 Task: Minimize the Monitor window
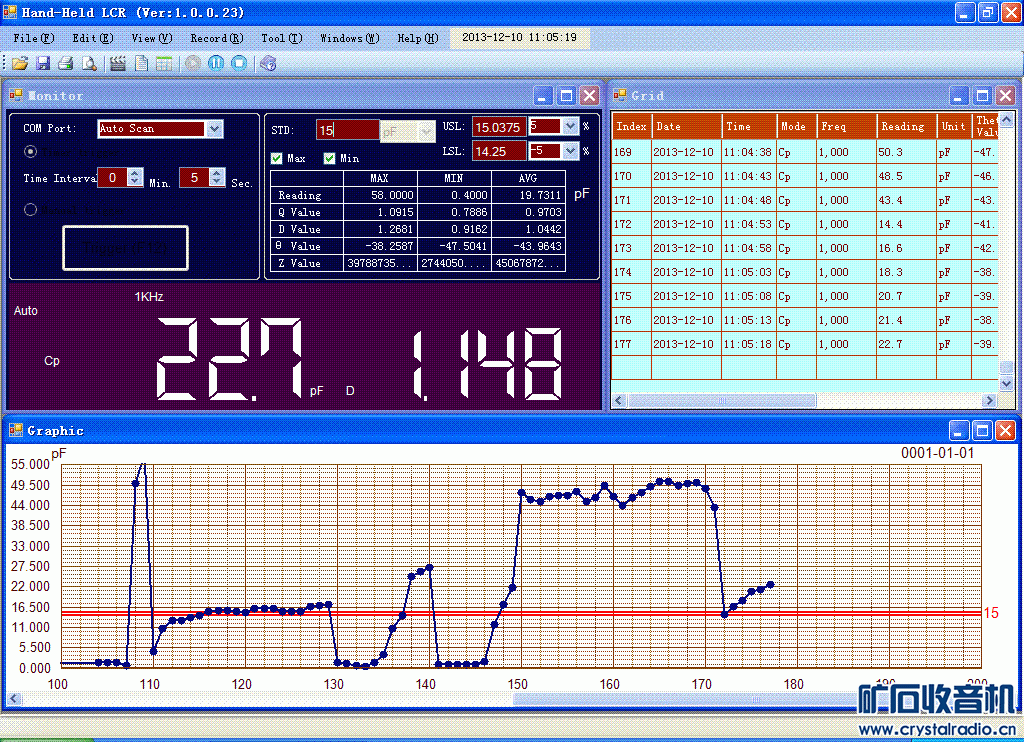pos(543,96)
